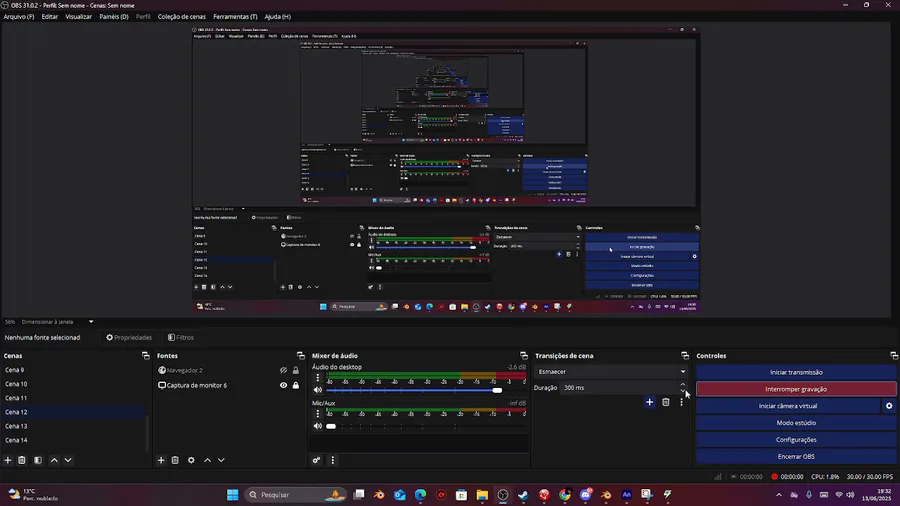Select Cena 14 in the scenes list

click(x=73, y=441)
